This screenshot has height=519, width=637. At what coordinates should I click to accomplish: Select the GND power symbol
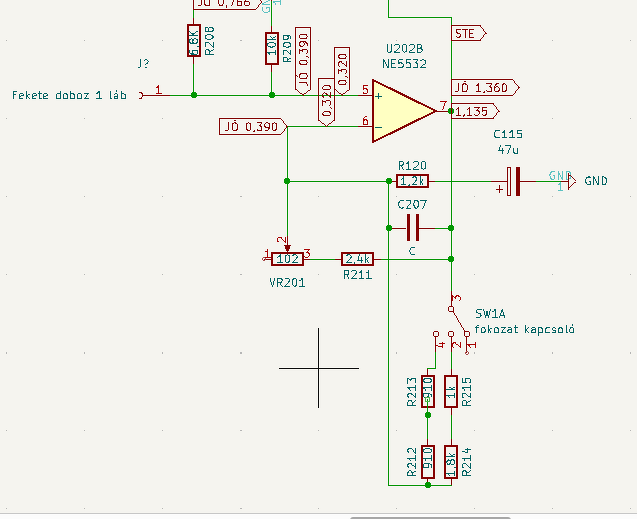coord(571,181)
